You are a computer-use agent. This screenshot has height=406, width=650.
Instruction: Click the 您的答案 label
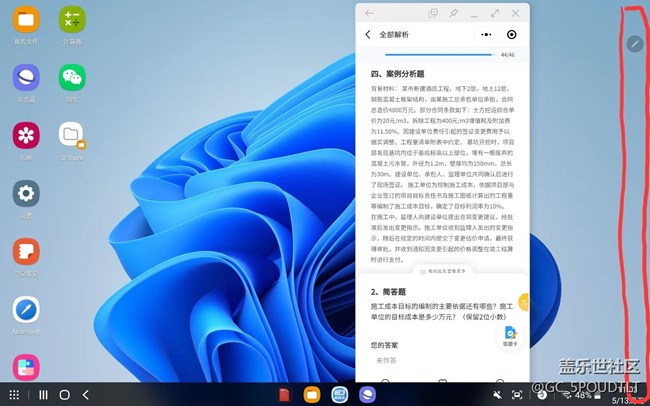(384, 345)
